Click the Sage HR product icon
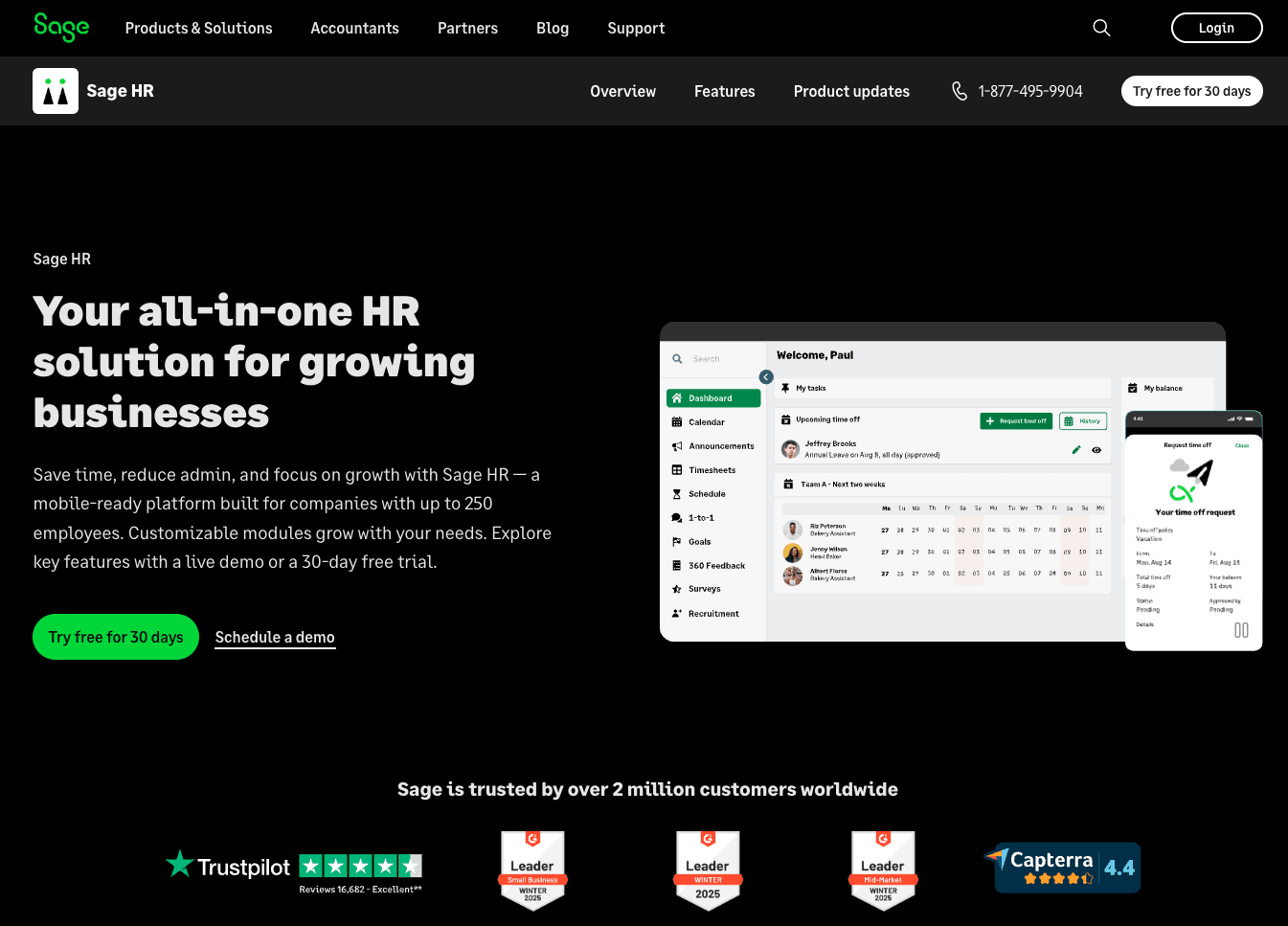This screenshot has height=926, width=1288. tap(56, 91)
